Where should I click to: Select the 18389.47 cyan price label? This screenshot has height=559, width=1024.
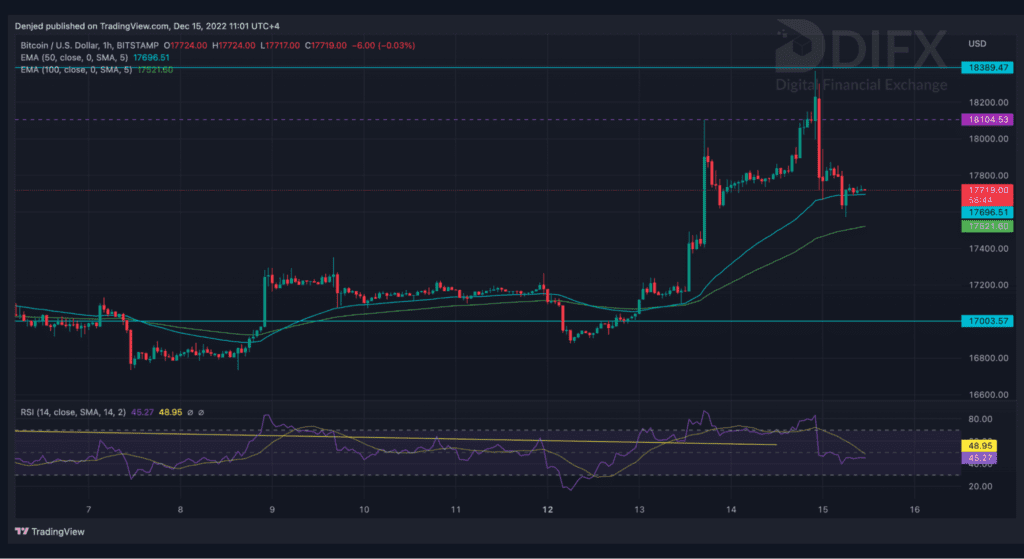coord(987,67)
